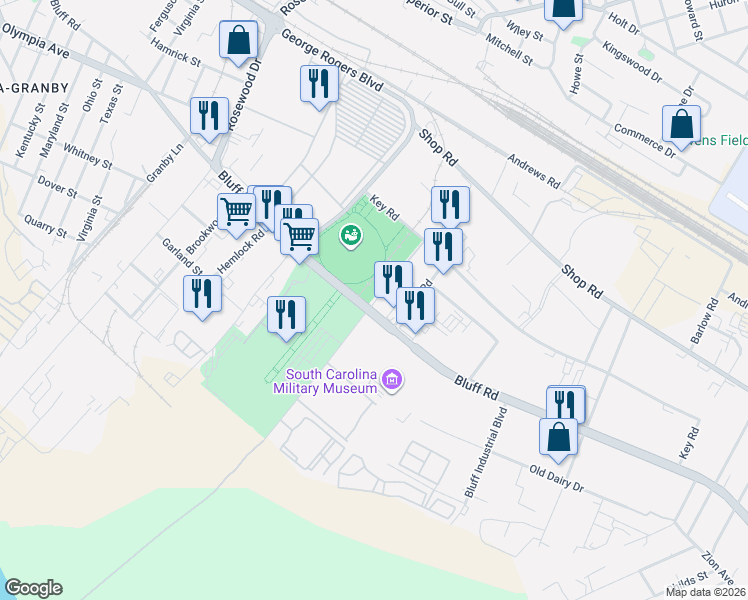Click the restaurant marker just right of Key Rd label

point(450,205)
